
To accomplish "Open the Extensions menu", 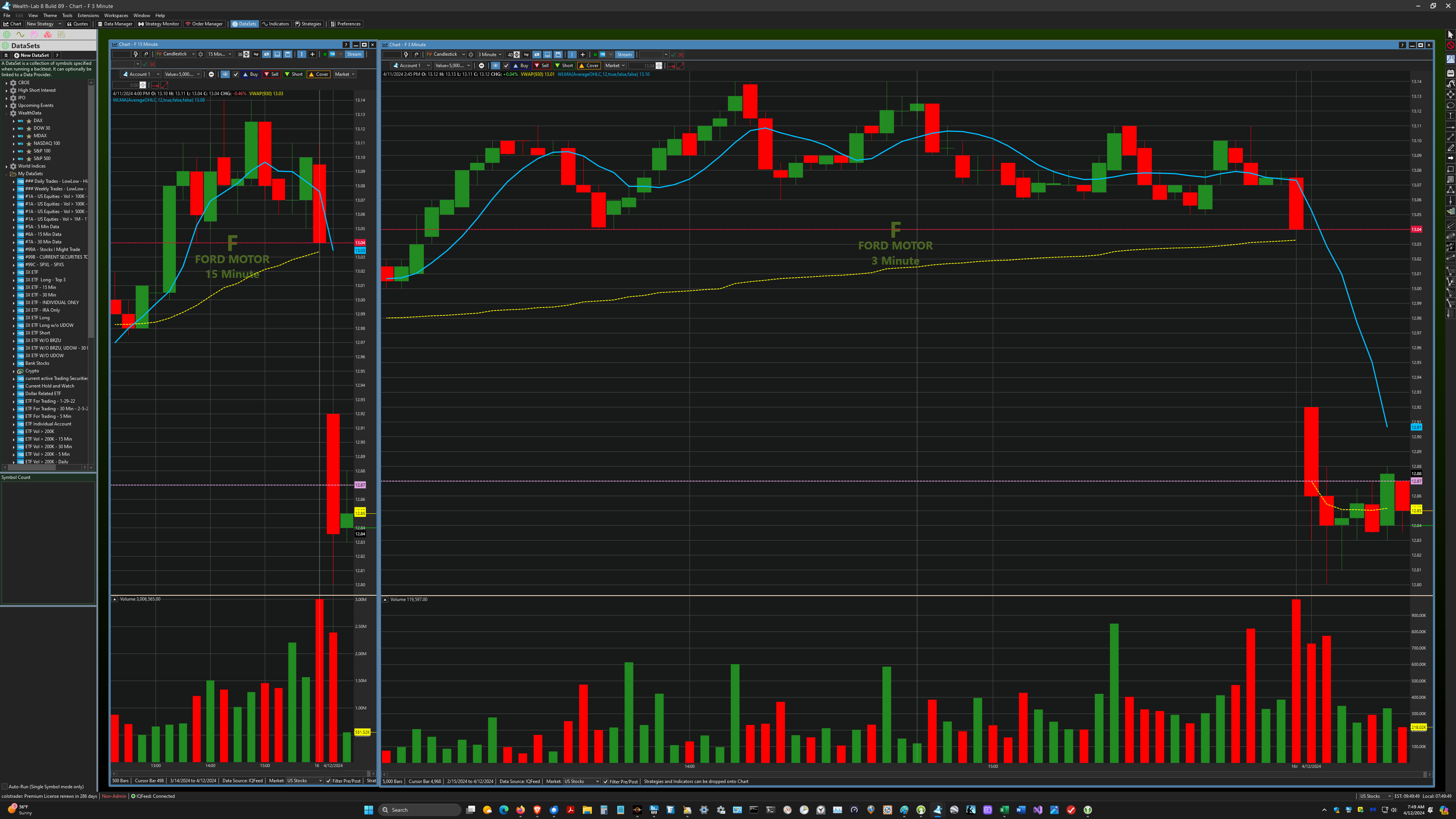I will click(88, 15).
